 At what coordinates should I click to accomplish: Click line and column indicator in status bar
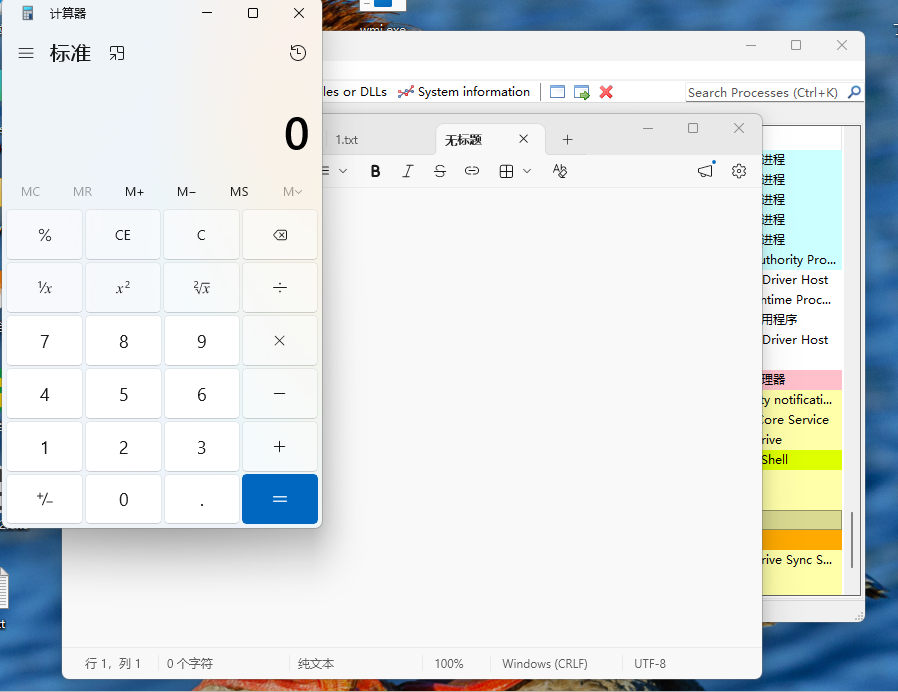click(113, 663)
